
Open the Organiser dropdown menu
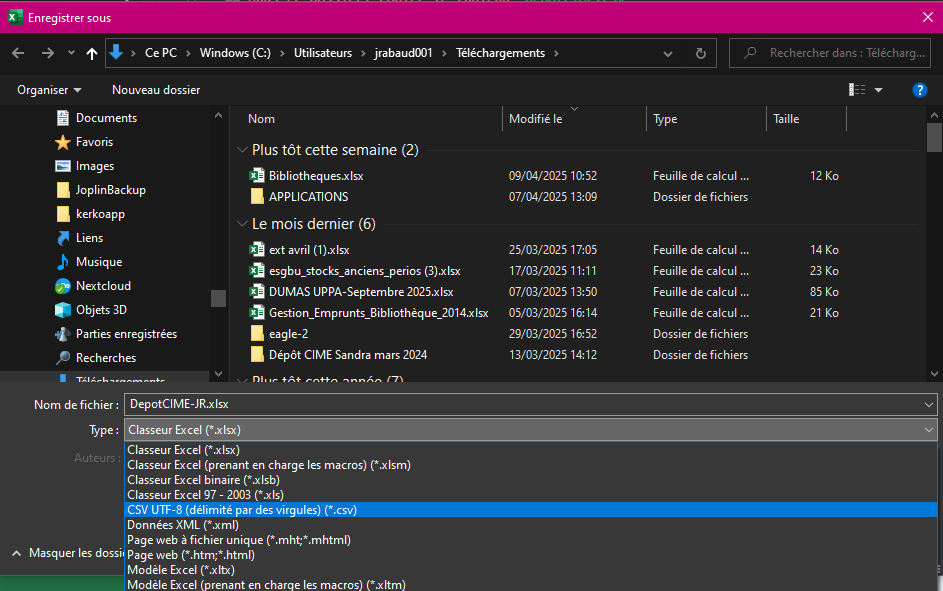pyautogui.click(x=48, y=90)
